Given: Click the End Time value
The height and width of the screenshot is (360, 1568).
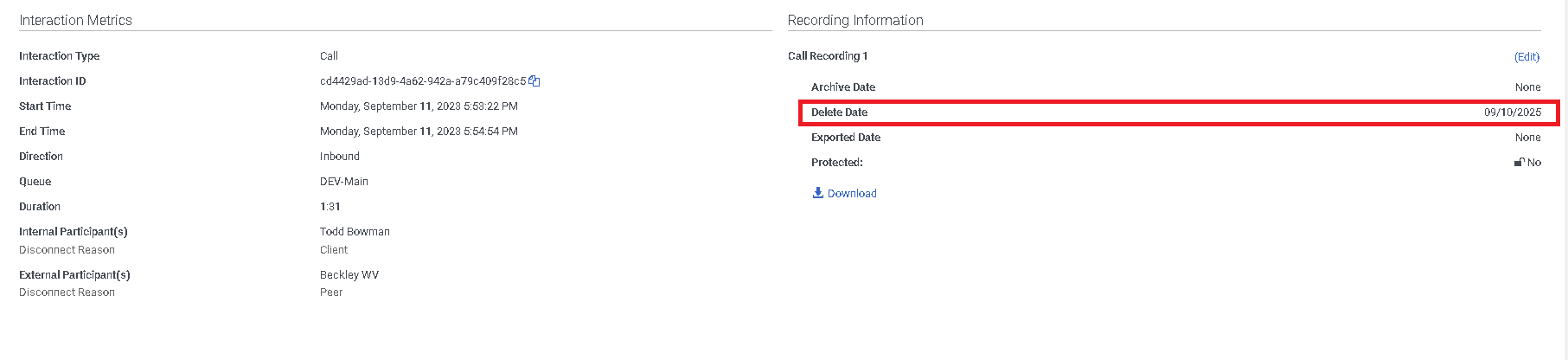Looking at the screenshot, I should tap(419, 132).
